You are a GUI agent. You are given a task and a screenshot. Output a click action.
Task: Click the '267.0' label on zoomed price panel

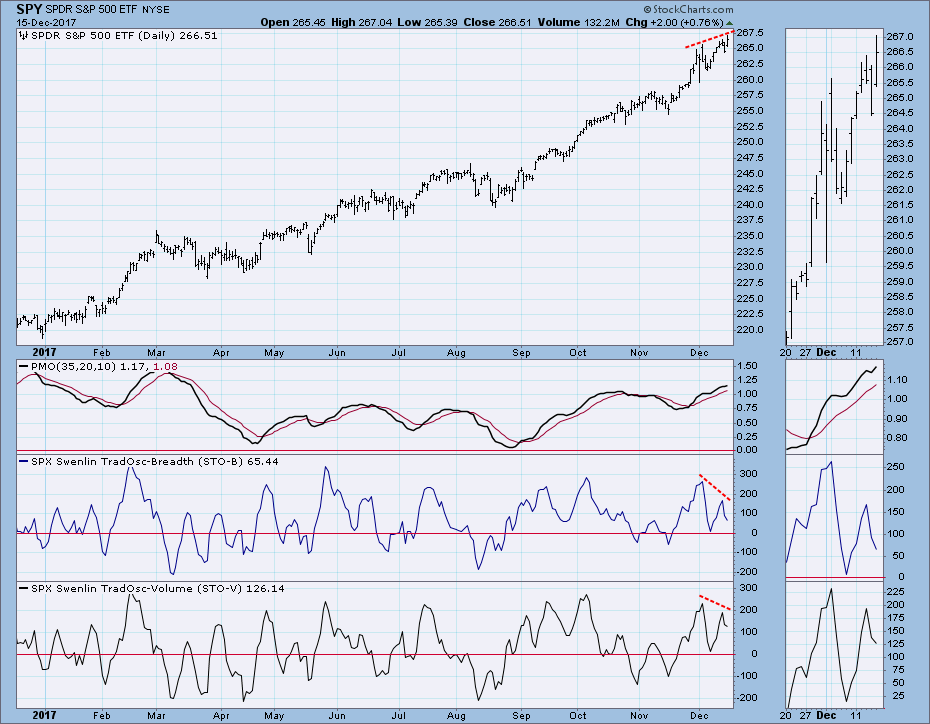900,37
